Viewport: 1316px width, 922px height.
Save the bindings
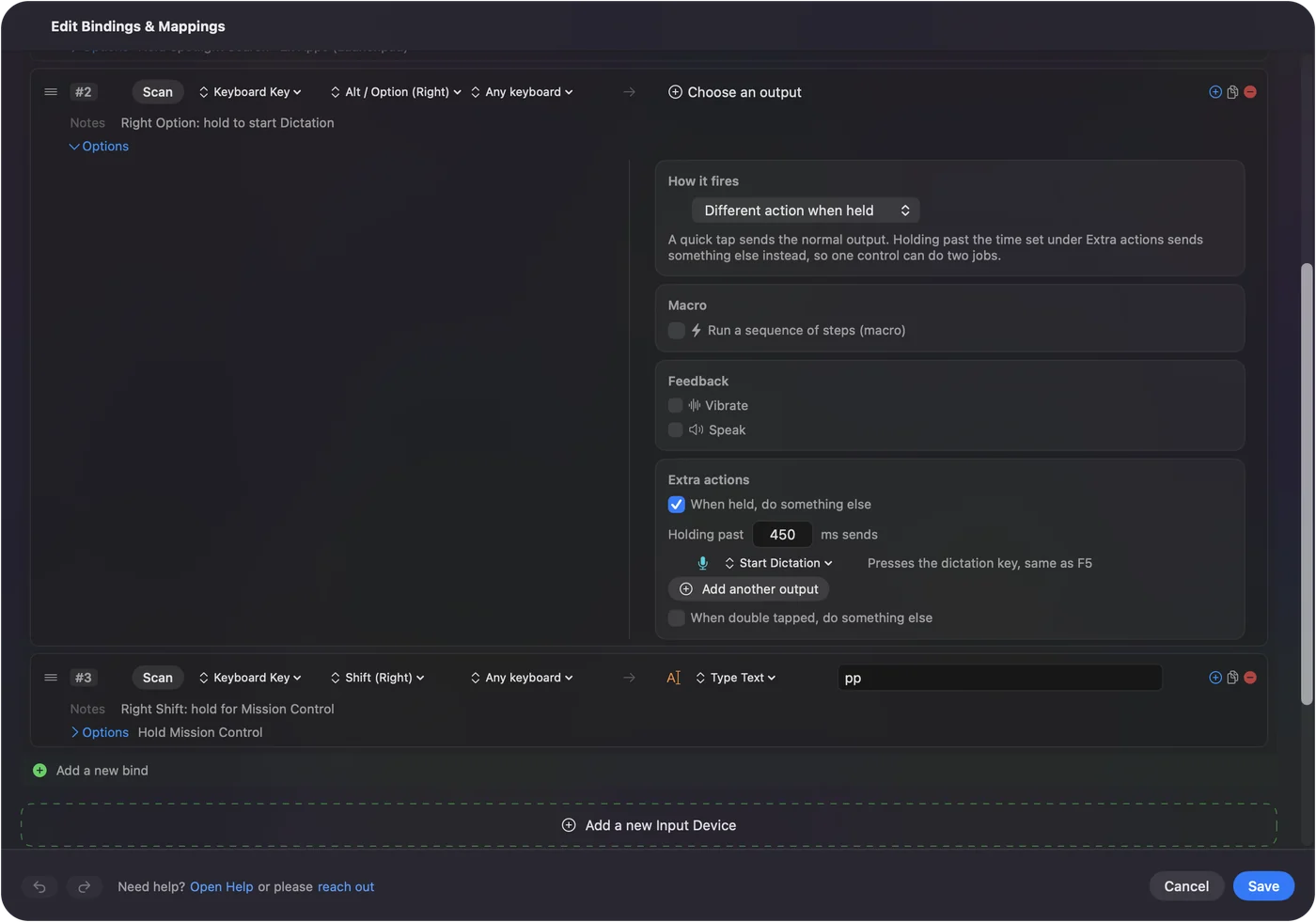pyautogui.click(x=1263, y=886)
